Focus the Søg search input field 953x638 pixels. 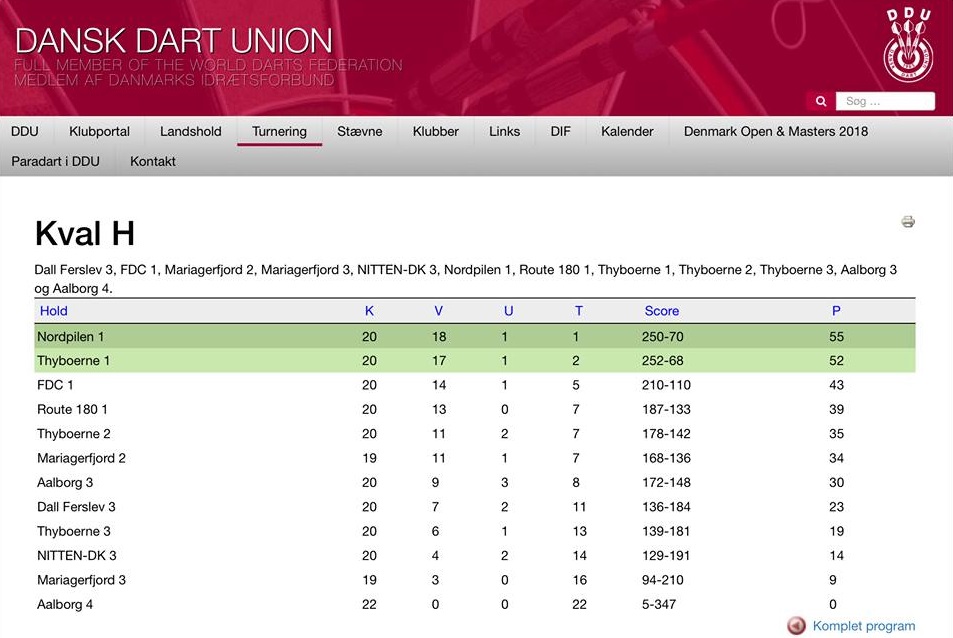(887, 101)
